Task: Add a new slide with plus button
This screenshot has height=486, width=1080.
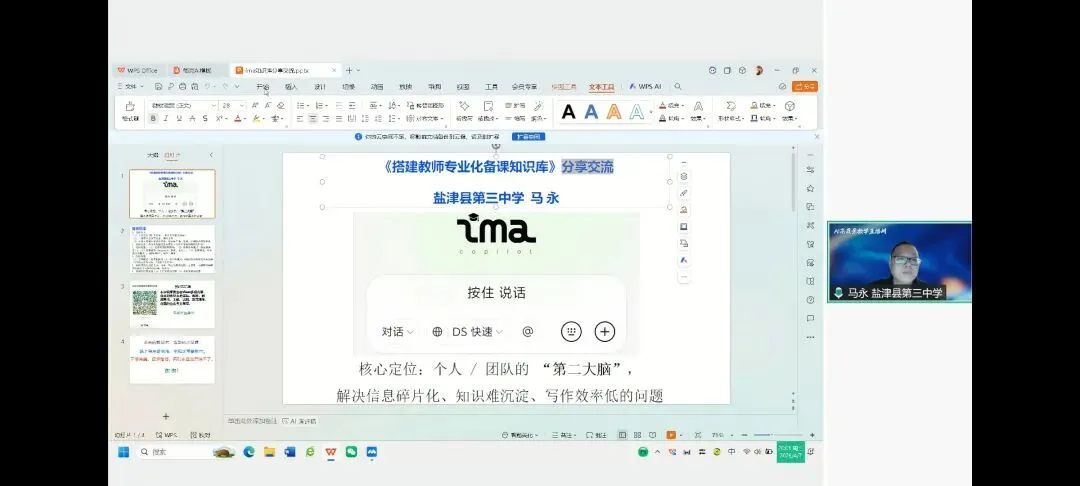Action: click(x=165, y=416)
